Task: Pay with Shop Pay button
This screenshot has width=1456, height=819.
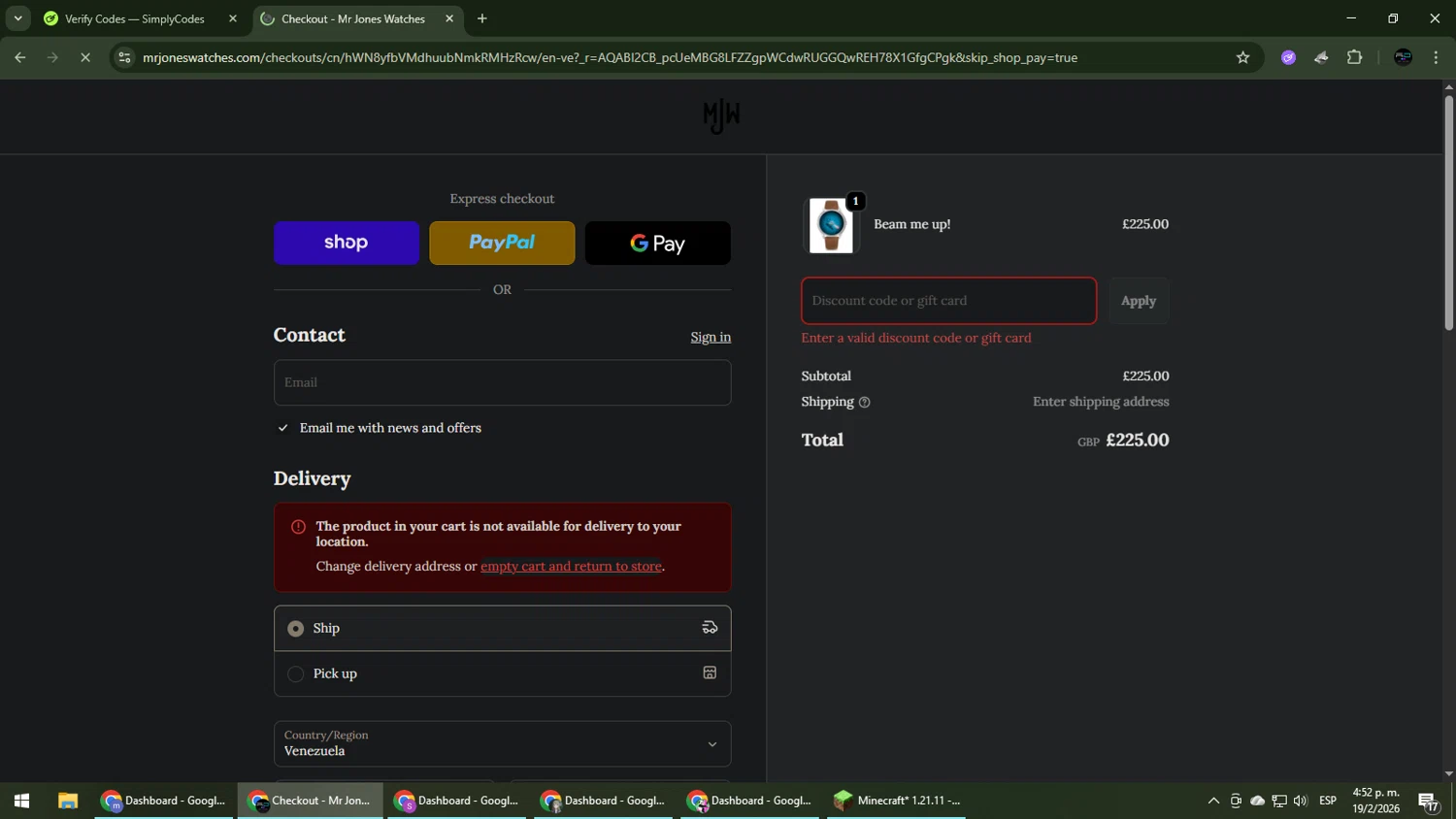Action: tap(347, 243)
